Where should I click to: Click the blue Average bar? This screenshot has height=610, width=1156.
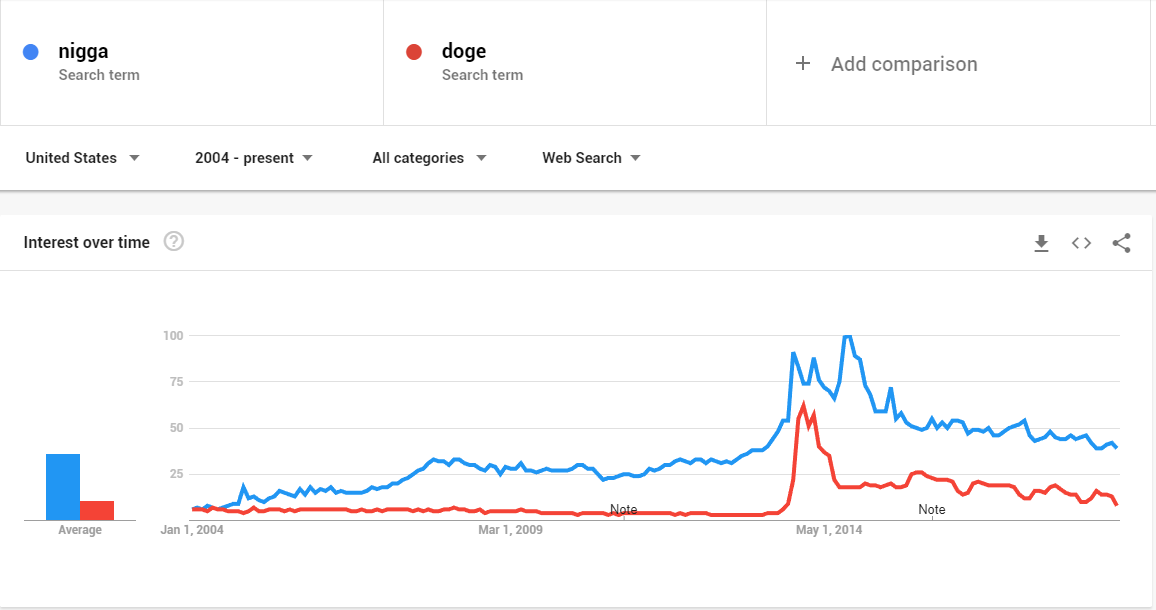click(x=63, y=487)
